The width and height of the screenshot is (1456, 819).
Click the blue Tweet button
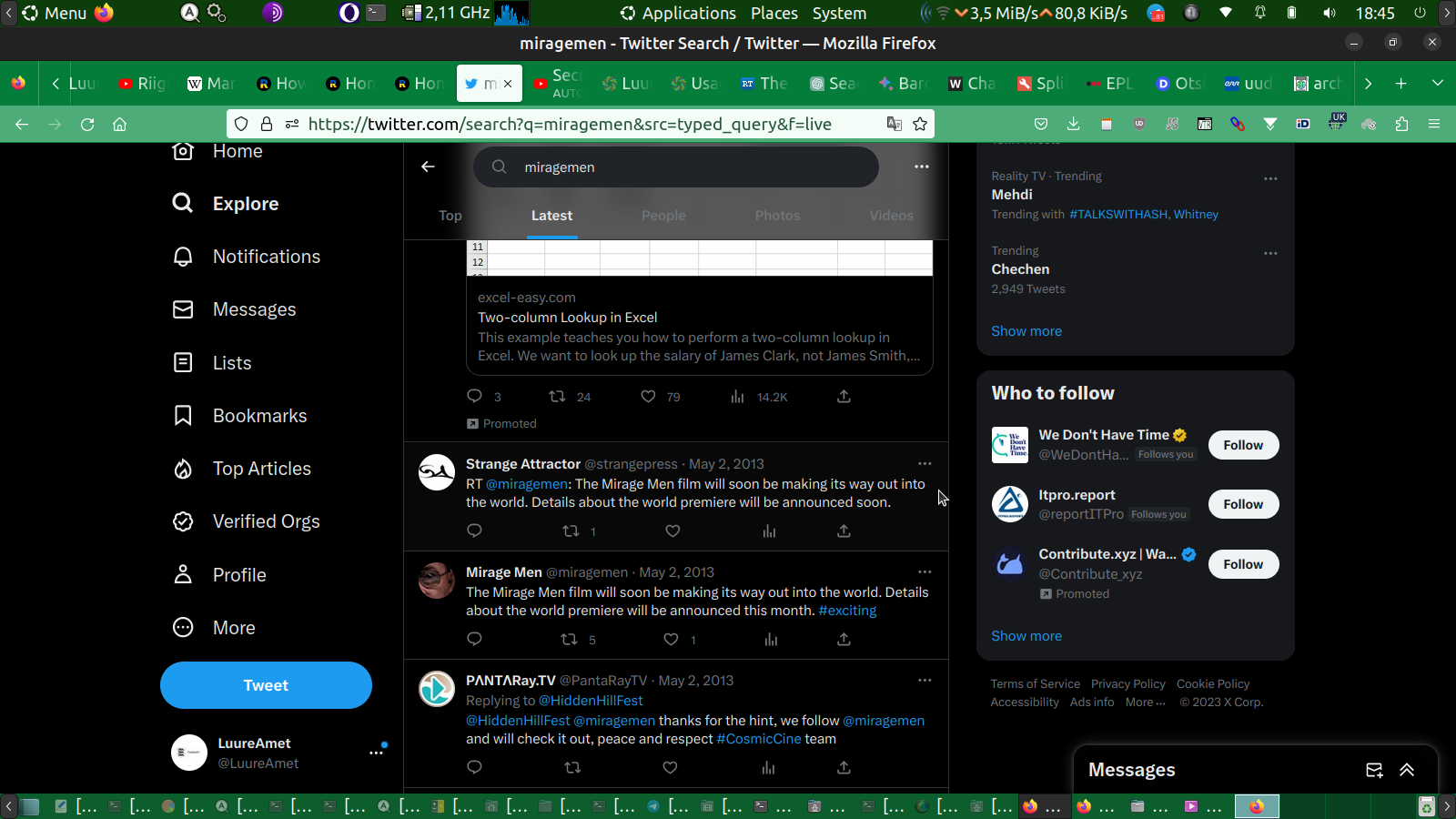coord(266,685)
